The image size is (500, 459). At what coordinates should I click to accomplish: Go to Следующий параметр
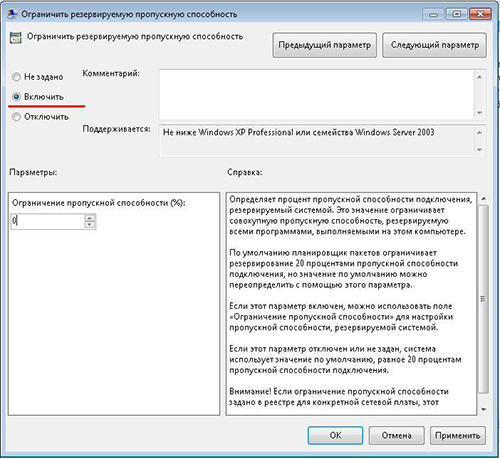pyautogui.click(x=434, y=45)
